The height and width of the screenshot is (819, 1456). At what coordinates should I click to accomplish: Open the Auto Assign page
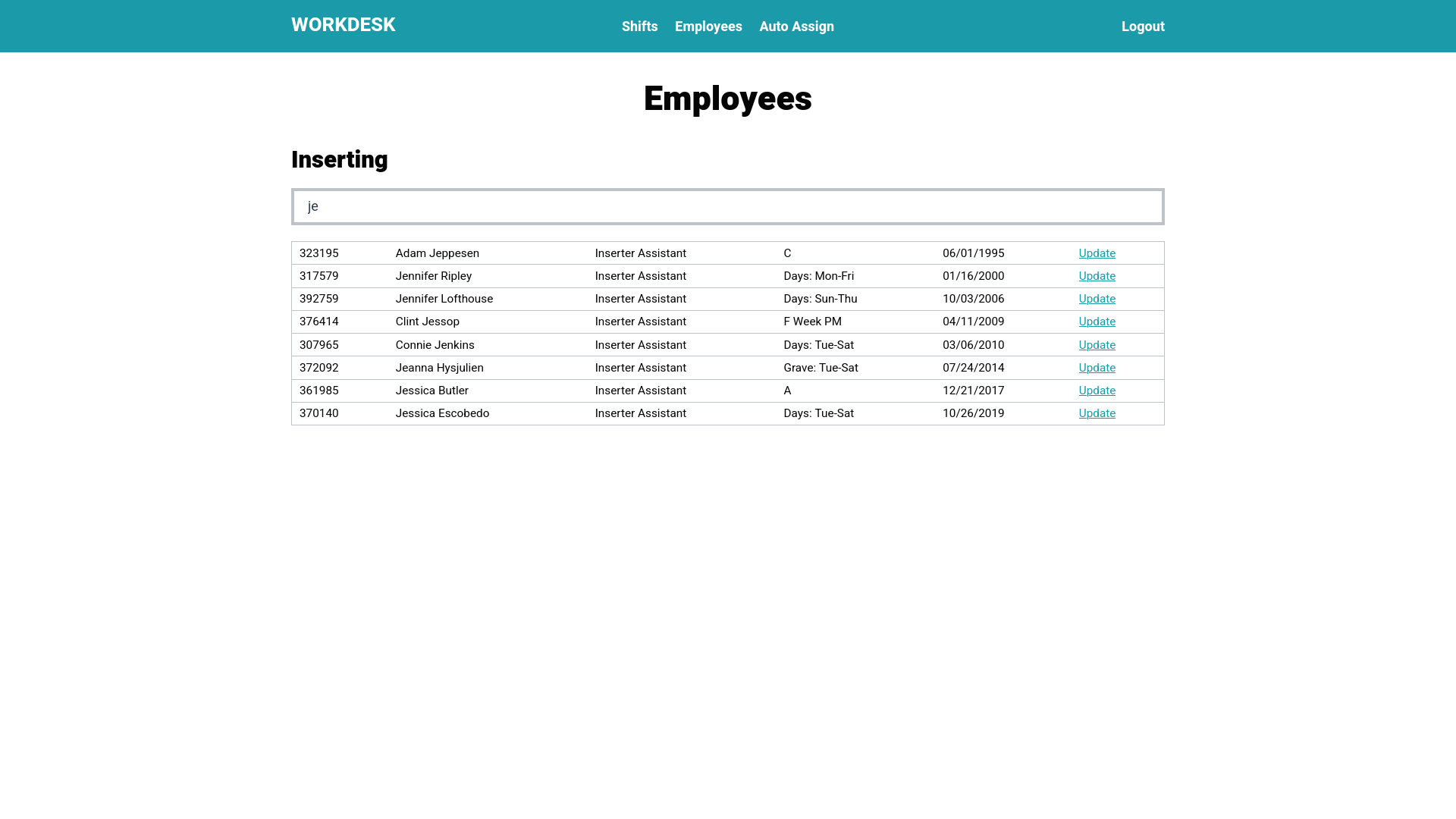[795, 27]
